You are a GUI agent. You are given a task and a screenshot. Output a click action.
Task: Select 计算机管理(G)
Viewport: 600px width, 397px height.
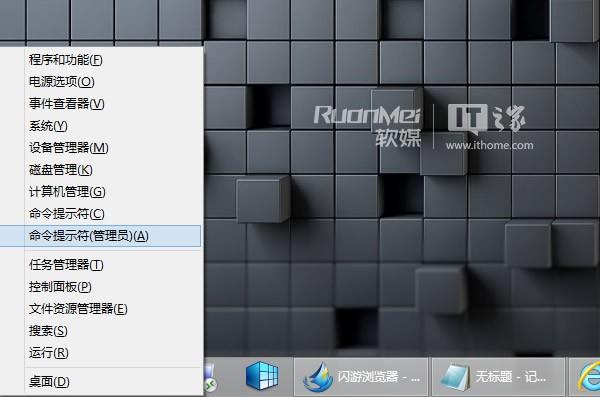point(101,192)
